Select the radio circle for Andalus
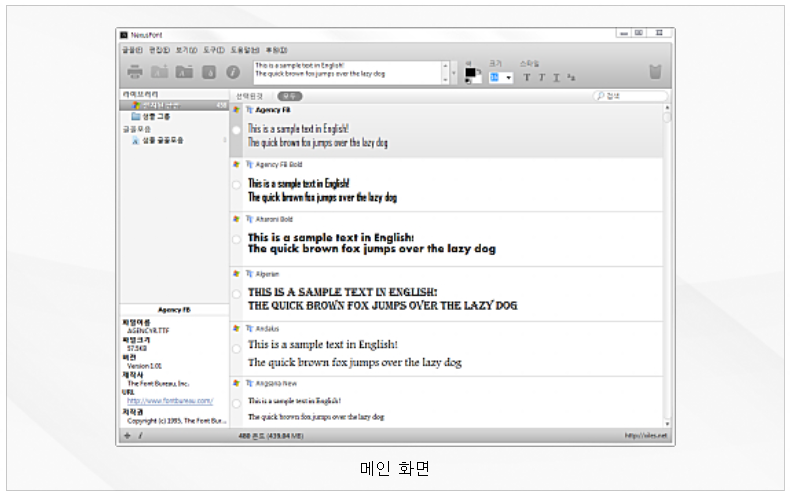This screenshot has height=495, width=790. [236, 349]
